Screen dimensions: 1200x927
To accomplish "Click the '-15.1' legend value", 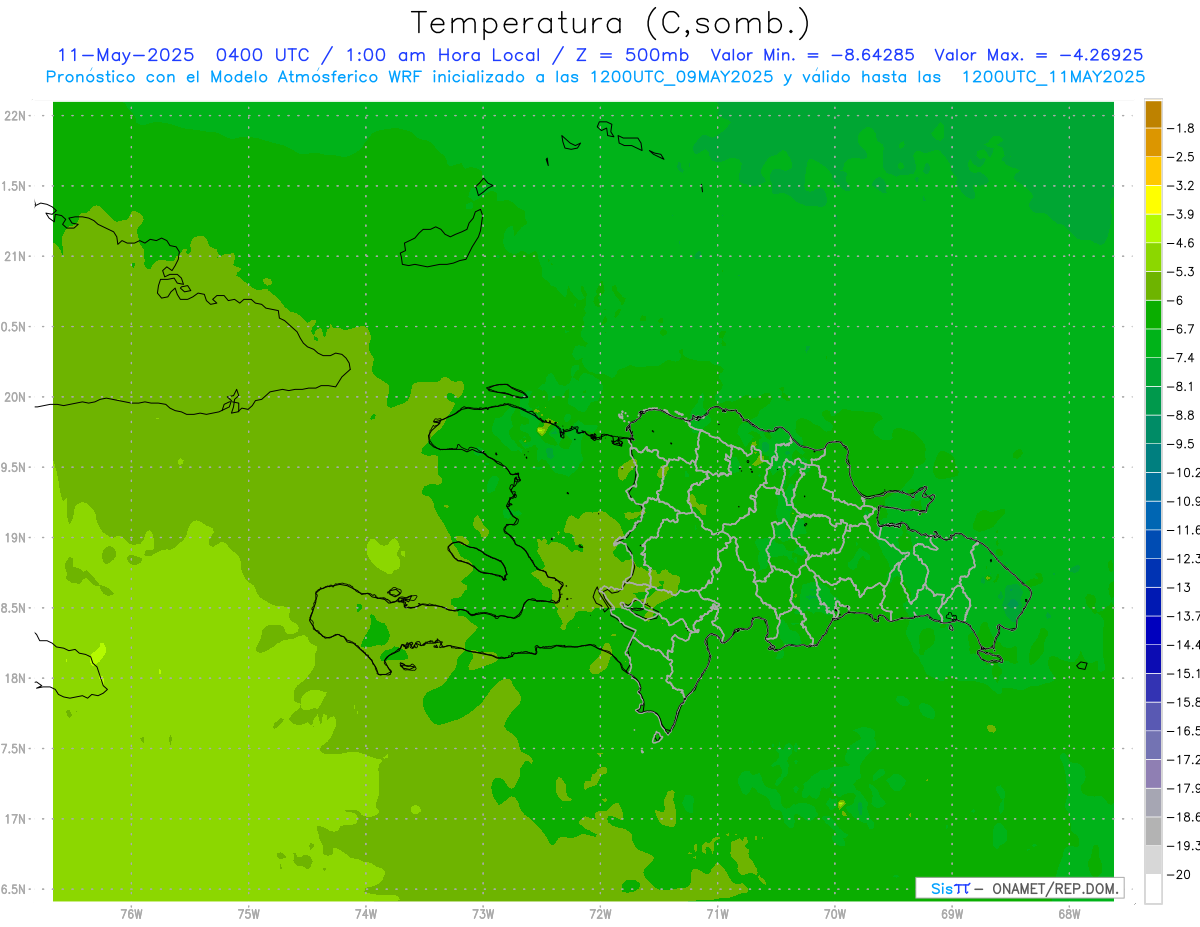I will [x=1183, y=673].
